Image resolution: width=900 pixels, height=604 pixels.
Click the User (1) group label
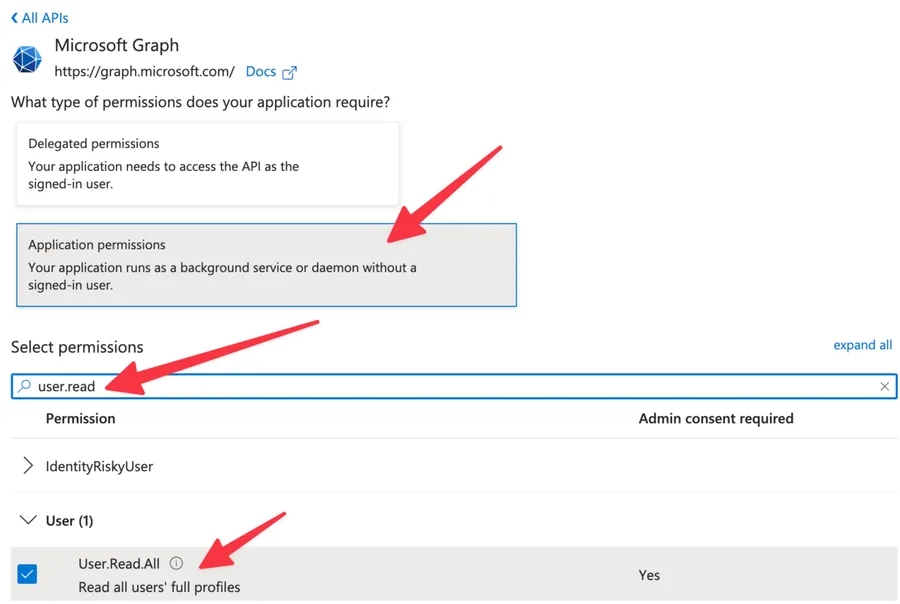(x=69, y=520)
